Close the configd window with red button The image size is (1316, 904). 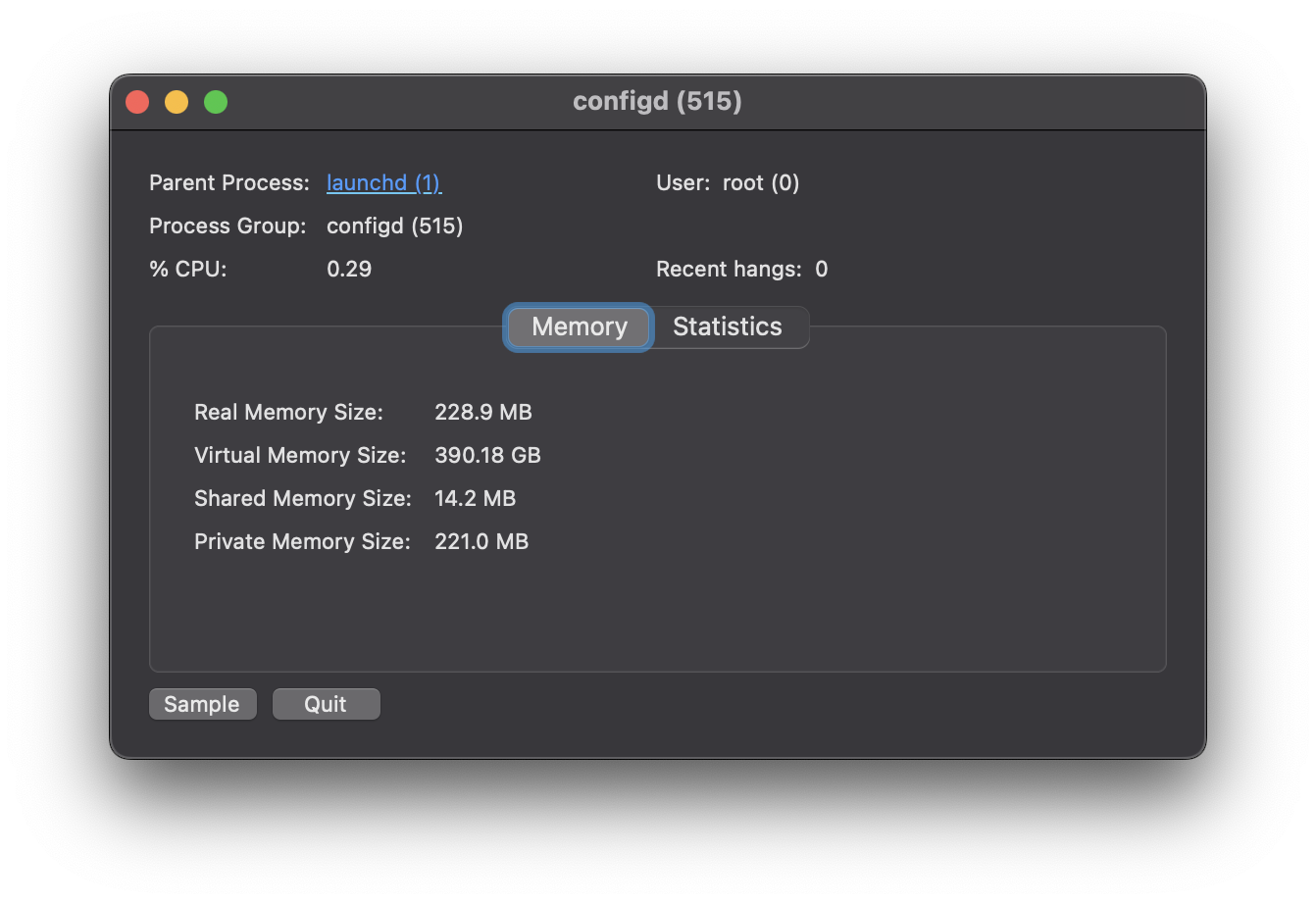(x=137, y=102)
